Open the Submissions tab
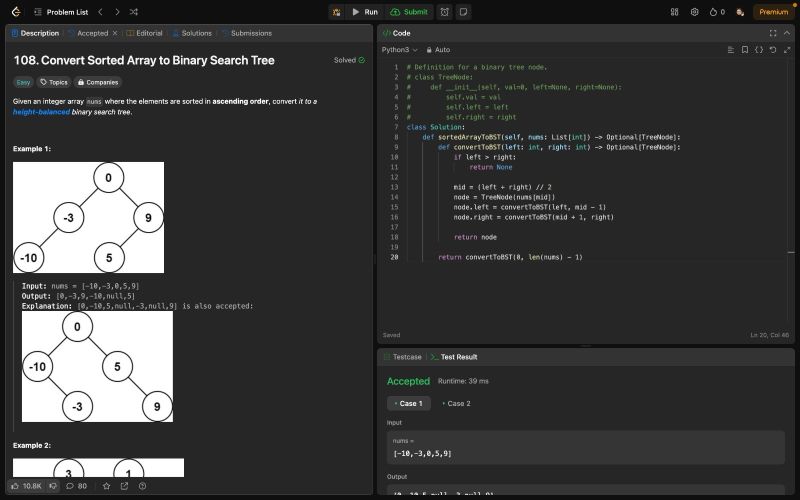This screenshot has width=800, height=500. tap(246, 33)
